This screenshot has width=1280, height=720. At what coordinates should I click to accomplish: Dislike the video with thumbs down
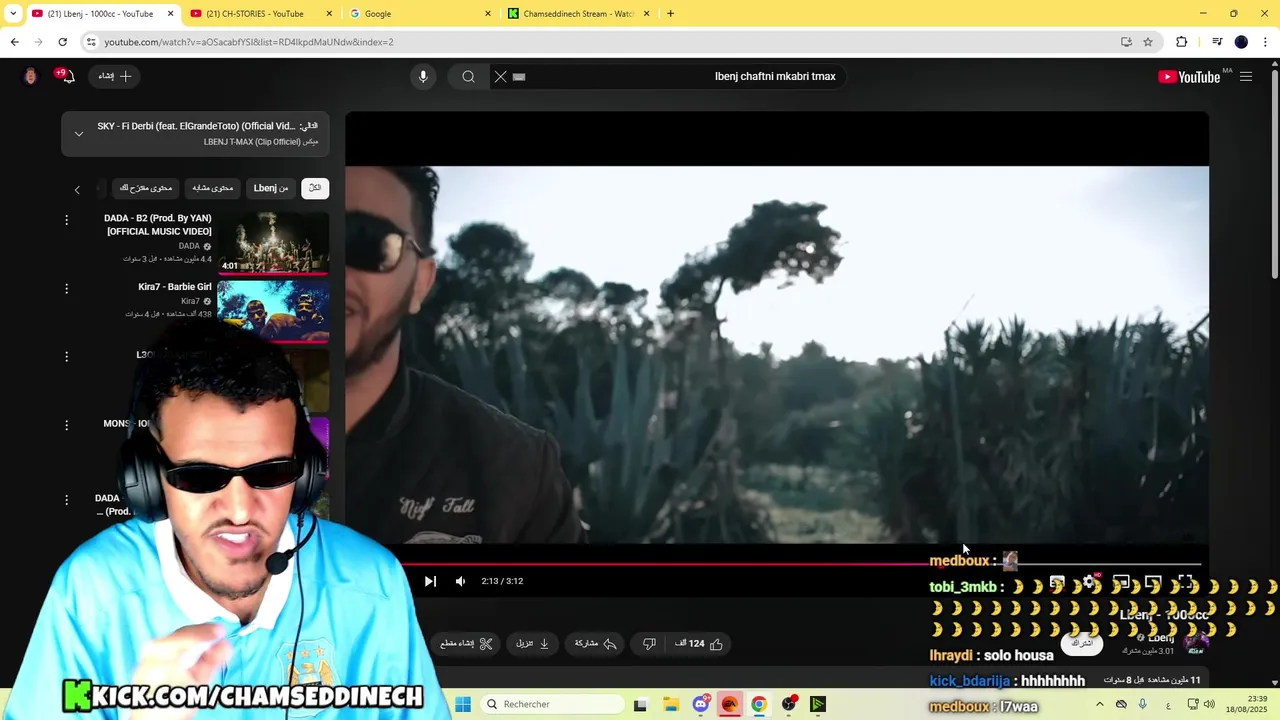[x=649, y=644]
